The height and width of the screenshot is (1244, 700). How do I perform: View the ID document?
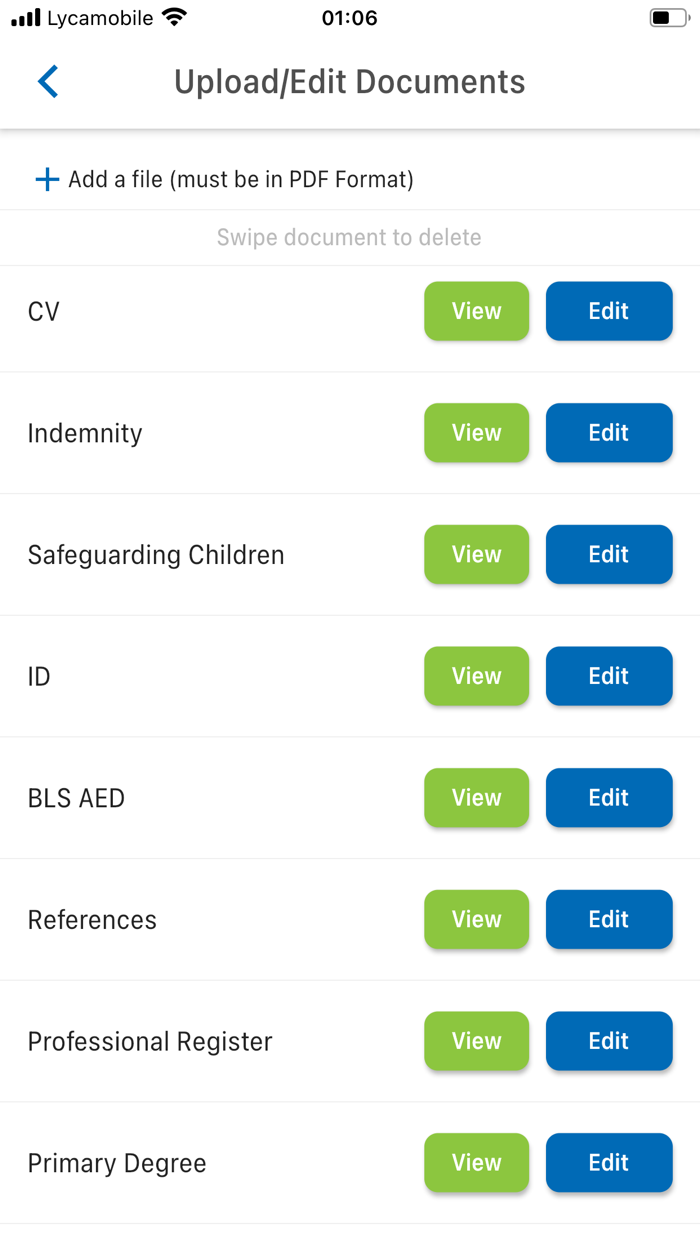[476, 676]
